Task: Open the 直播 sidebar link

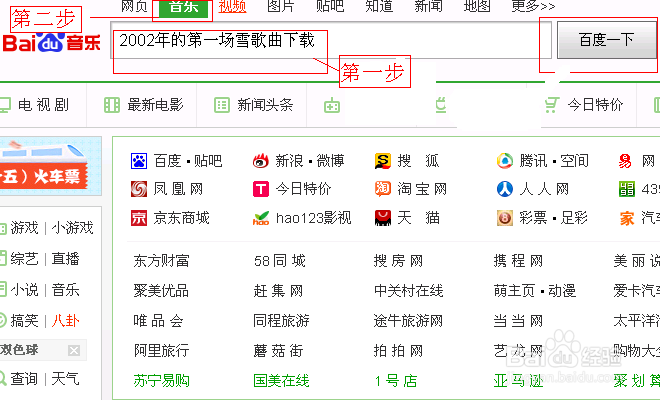Action: click(65, 259)
